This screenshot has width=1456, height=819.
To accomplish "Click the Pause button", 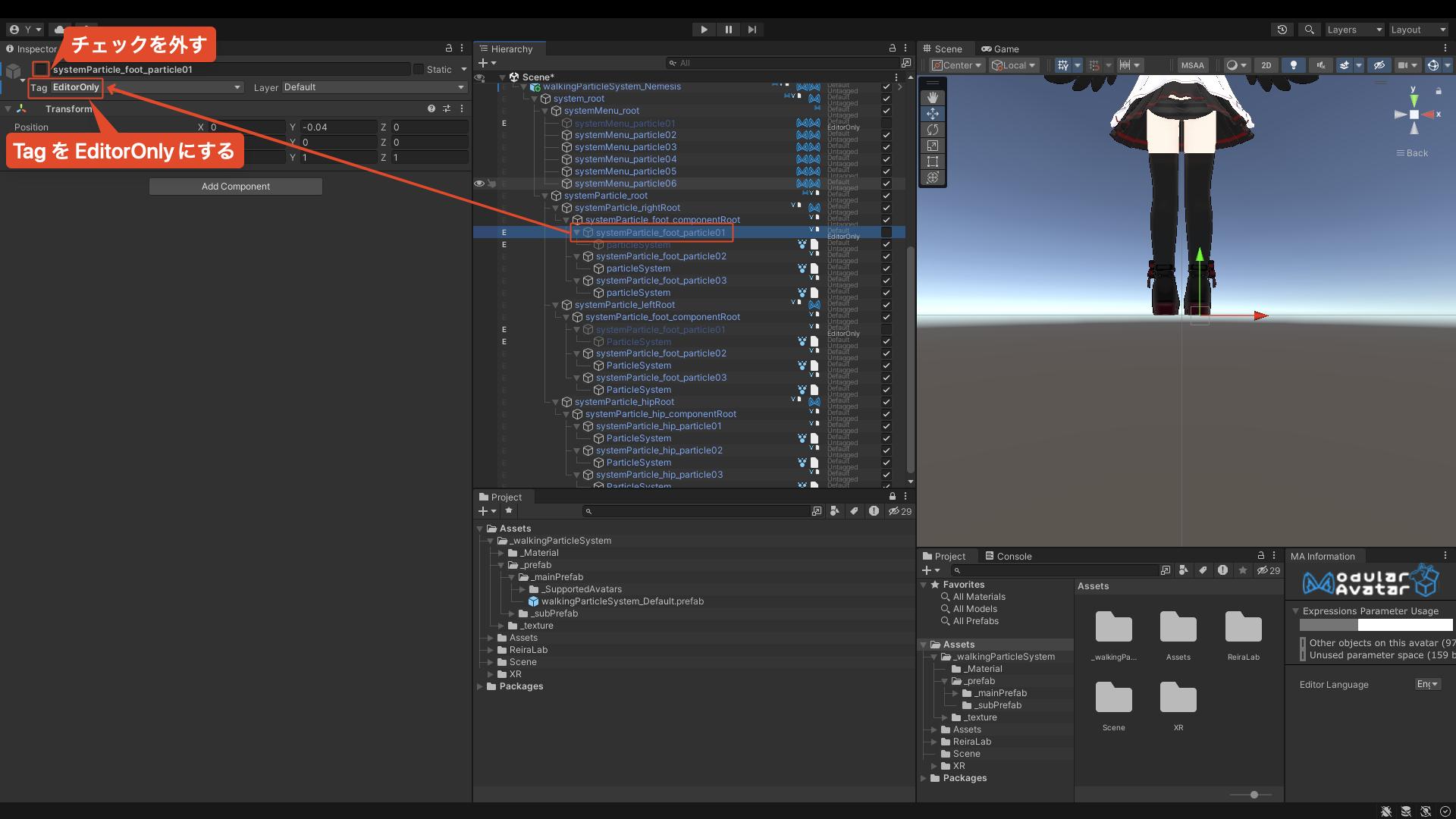I will pos(728,30).
